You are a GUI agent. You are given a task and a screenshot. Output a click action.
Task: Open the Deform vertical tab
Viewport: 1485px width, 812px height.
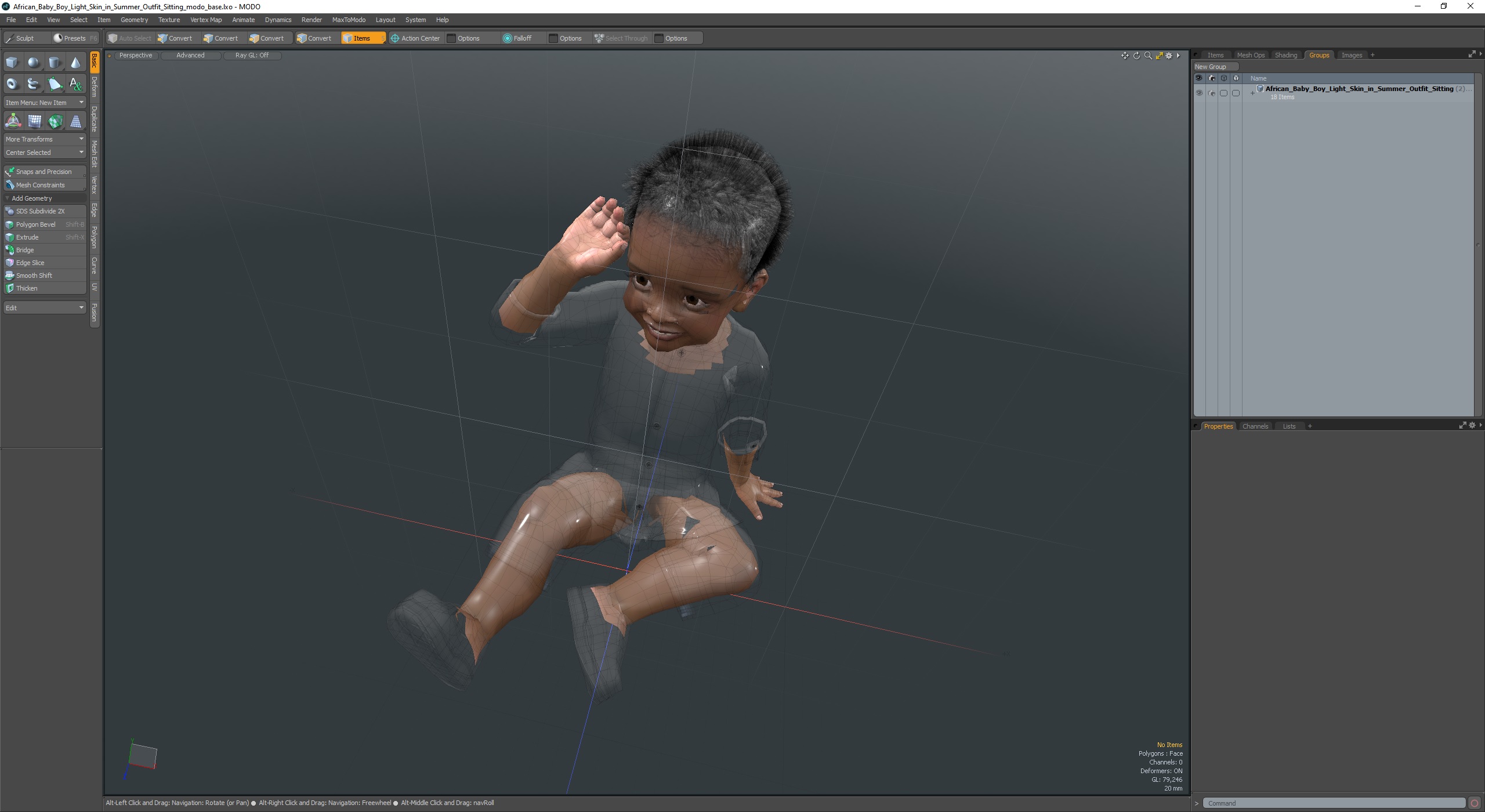[x=95, y=87]
